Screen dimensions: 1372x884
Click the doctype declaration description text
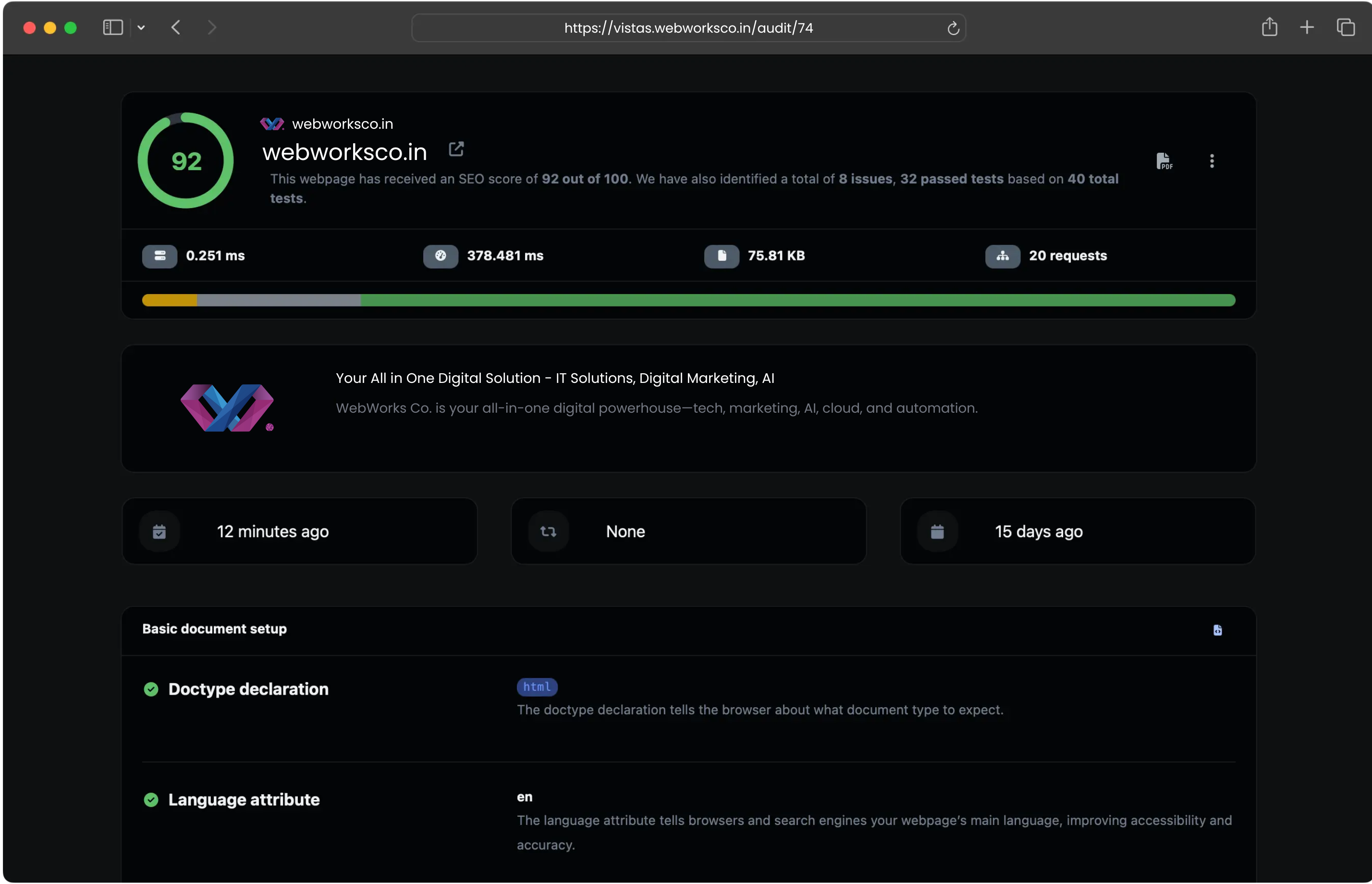(x=759, y=710)
